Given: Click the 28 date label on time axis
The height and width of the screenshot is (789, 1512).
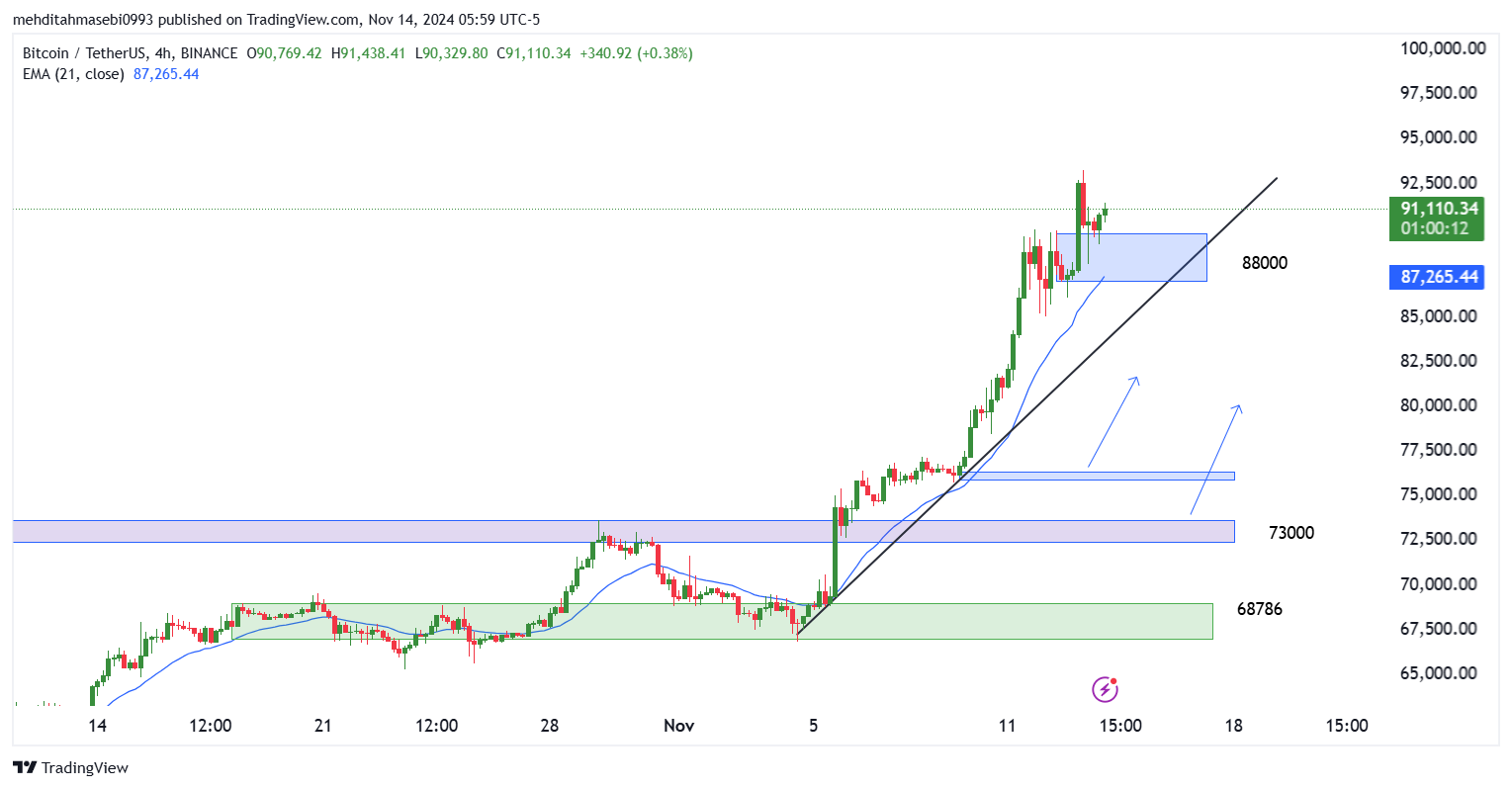Looking at the screenshot, I should coord(550,726).
